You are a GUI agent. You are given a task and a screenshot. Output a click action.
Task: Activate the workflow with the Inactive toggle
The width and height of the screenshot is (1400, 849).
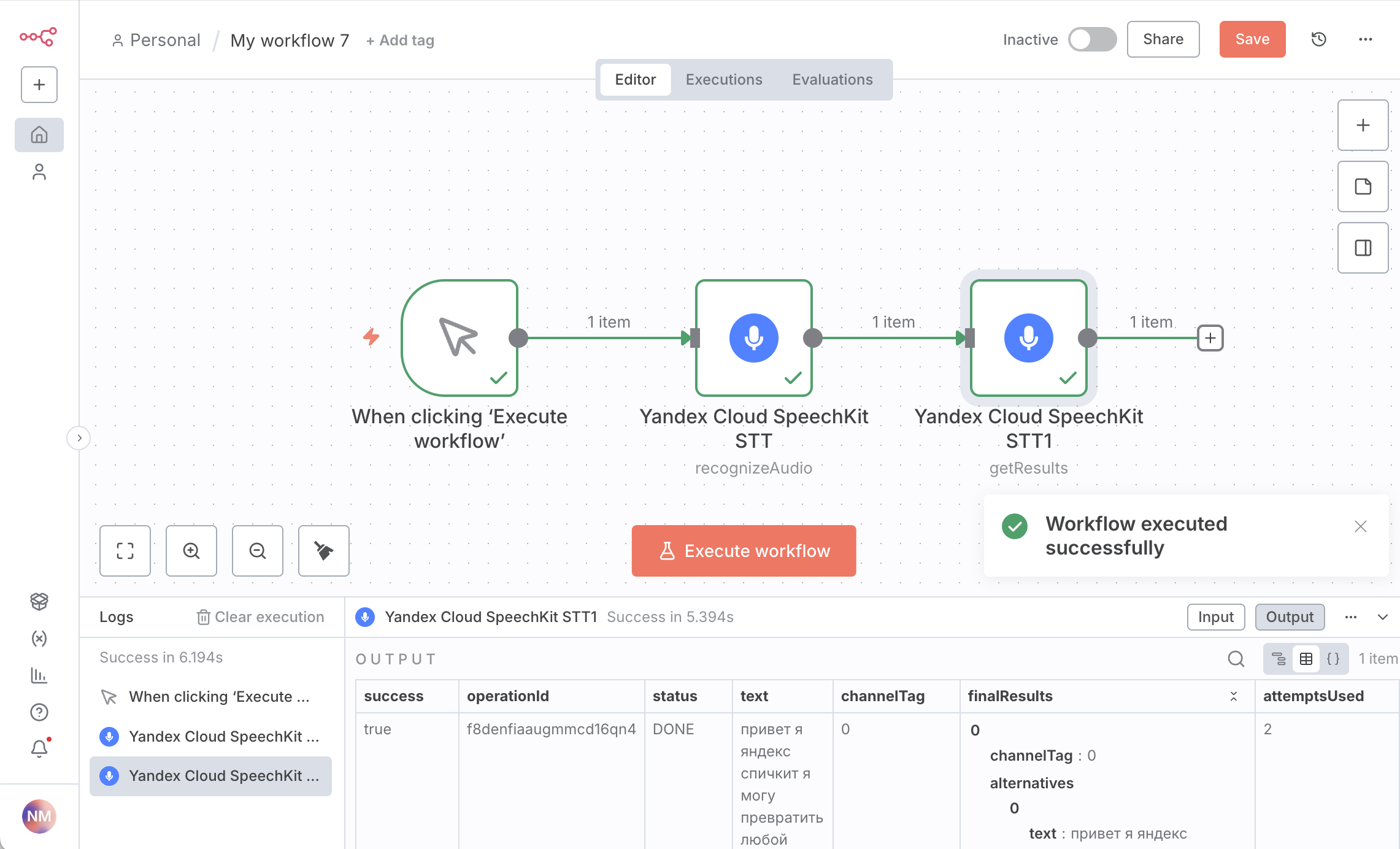click(x=1093, y=39)
